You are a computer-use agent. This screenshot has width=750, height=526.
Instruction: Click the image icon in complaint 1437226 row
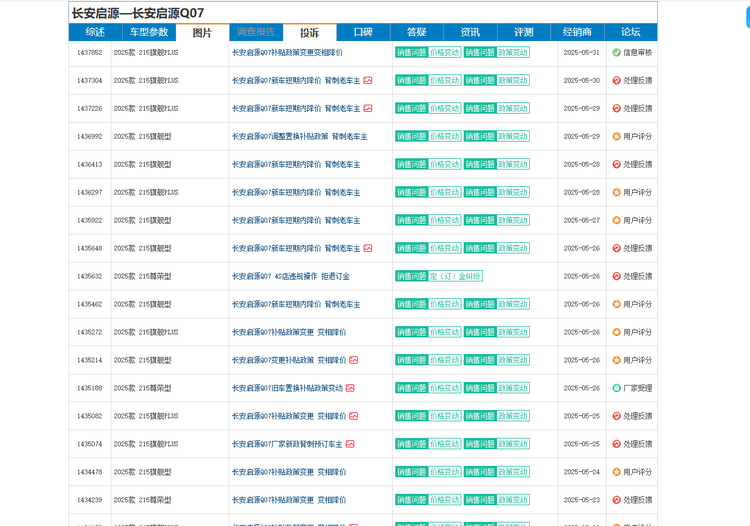pyautogui.click(x=368, y=109)
